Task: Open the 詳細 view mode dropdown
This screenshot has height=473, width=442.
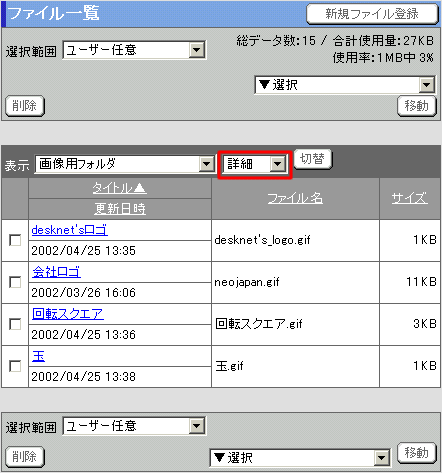Action: pos(255,164)
